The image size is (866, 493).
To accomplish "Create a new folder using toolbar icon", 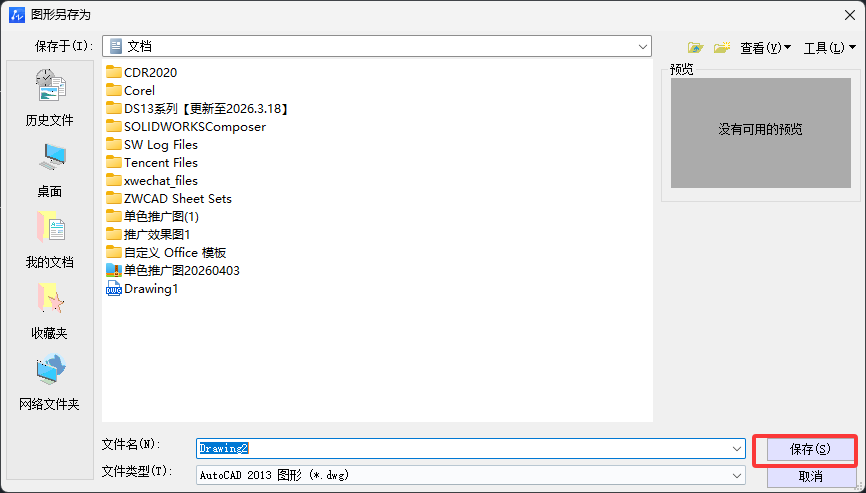I will pyautogui.click(x=721, y=48).
